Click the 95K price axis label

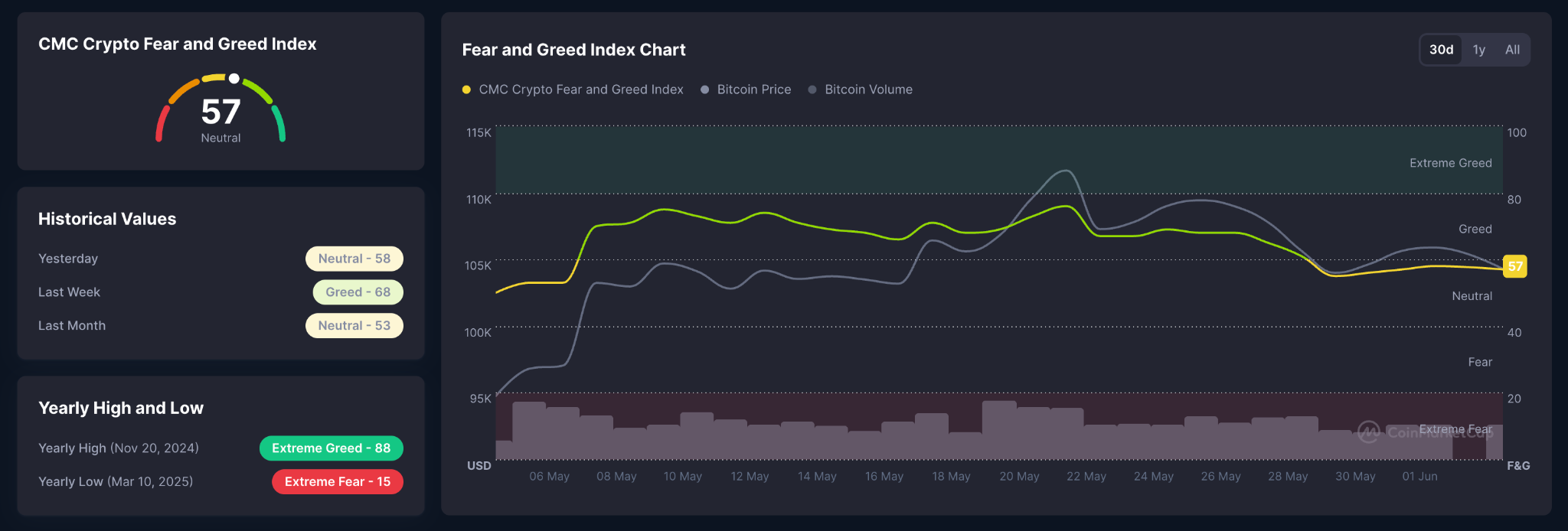480,399
